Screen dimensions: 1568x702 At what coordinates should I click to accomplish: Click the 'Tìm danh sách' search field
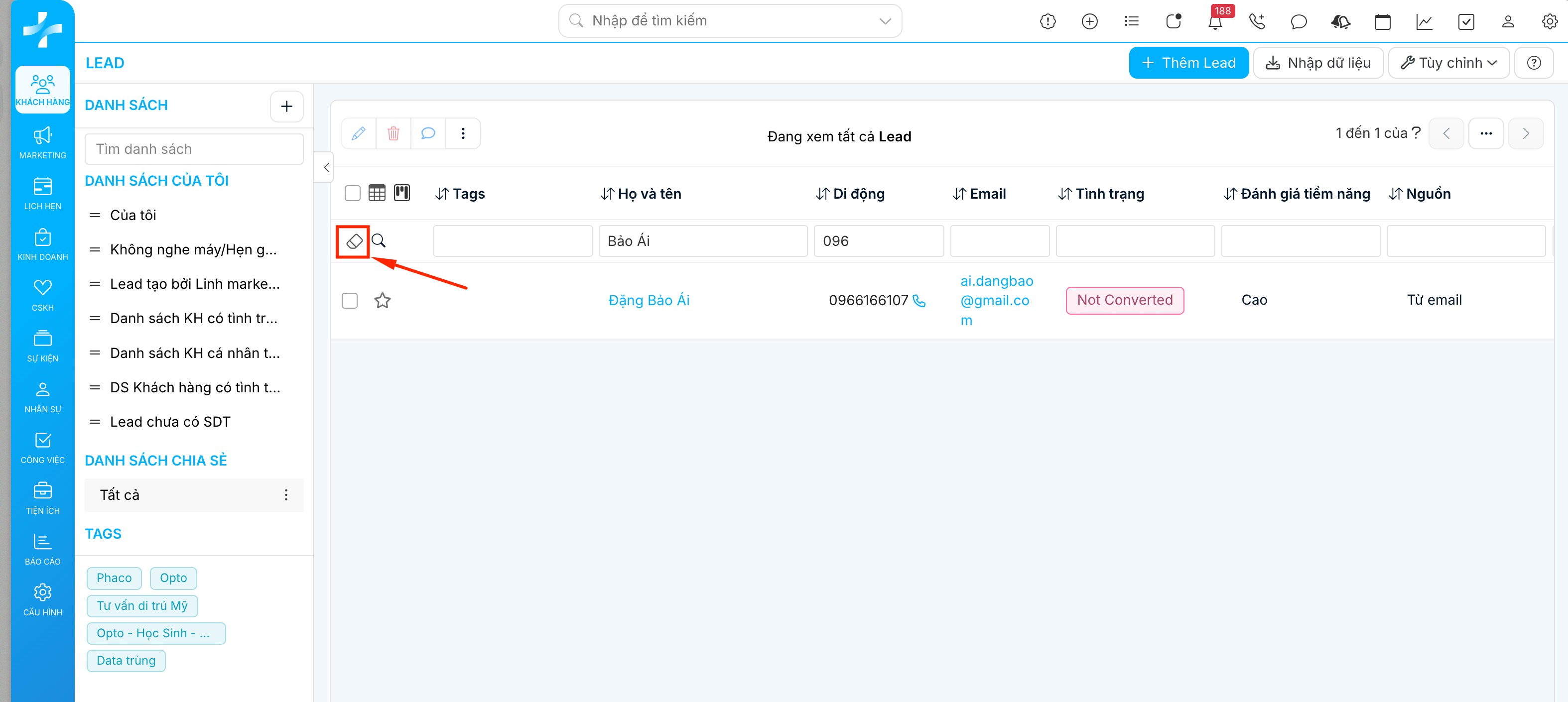coord(194,149)
